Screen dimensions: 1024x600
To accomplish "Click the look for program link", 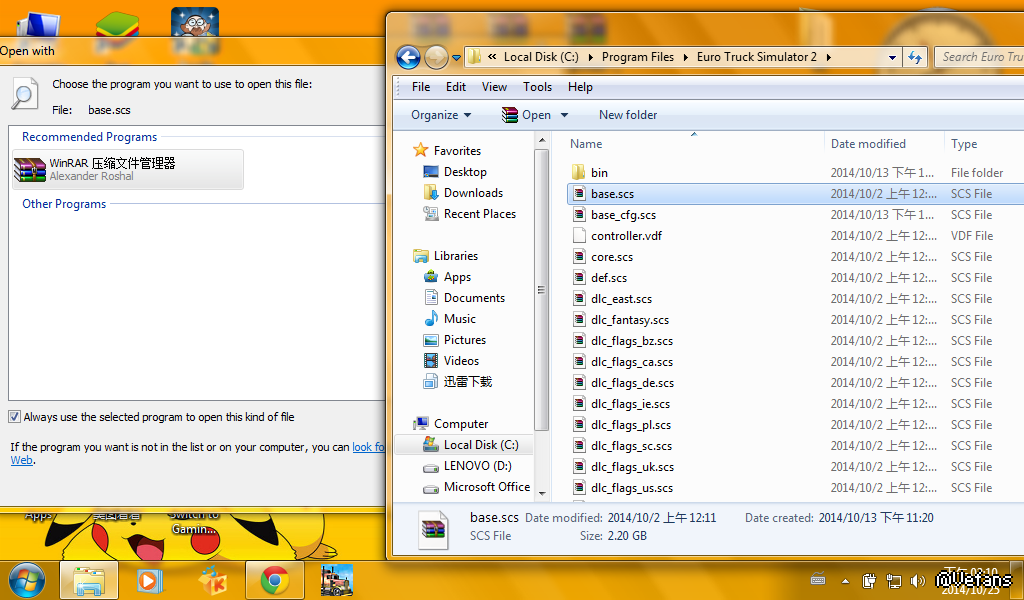I will 368,447.
